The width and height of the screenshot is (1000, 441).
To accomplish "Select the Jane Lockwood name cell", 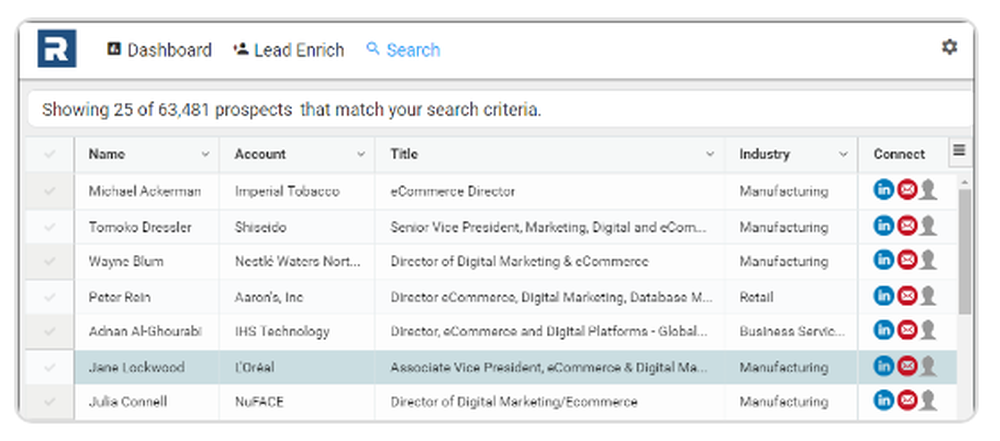I will point(147,367).
